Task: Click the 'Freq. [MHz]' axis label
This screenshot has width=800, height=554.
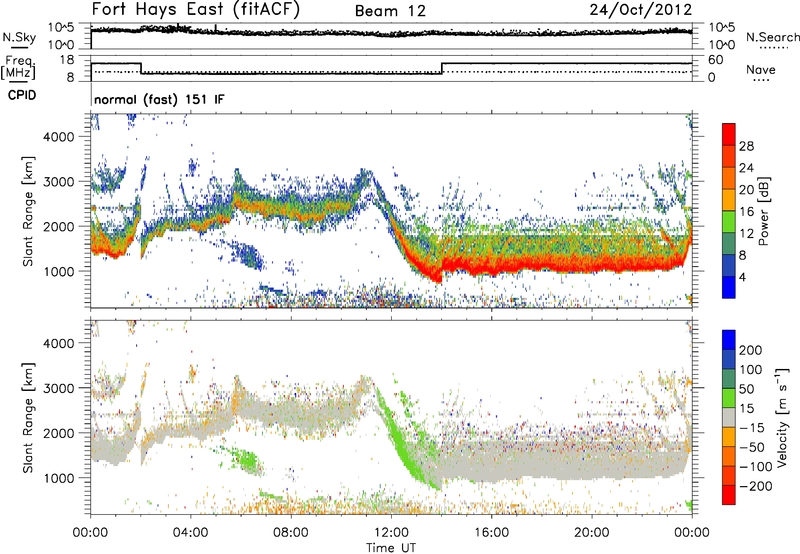Action: (18, 67)
